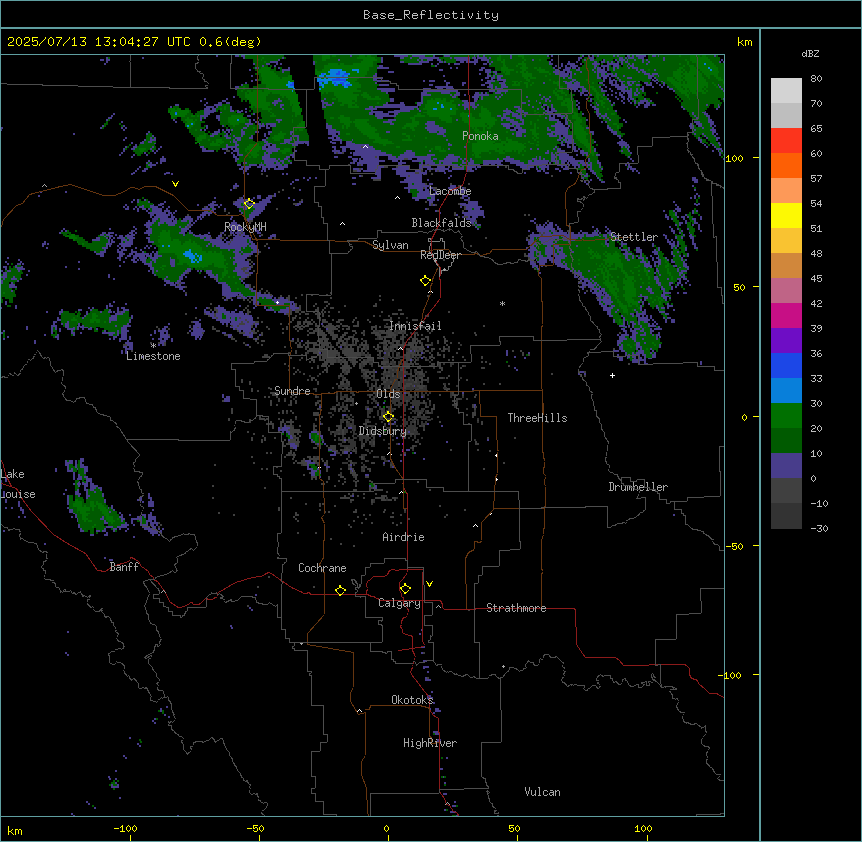This screenshot has height=842, width=862.
Task: Select the purple 36-39 dBZ legend swatch
Action: (x=786, y=341)
